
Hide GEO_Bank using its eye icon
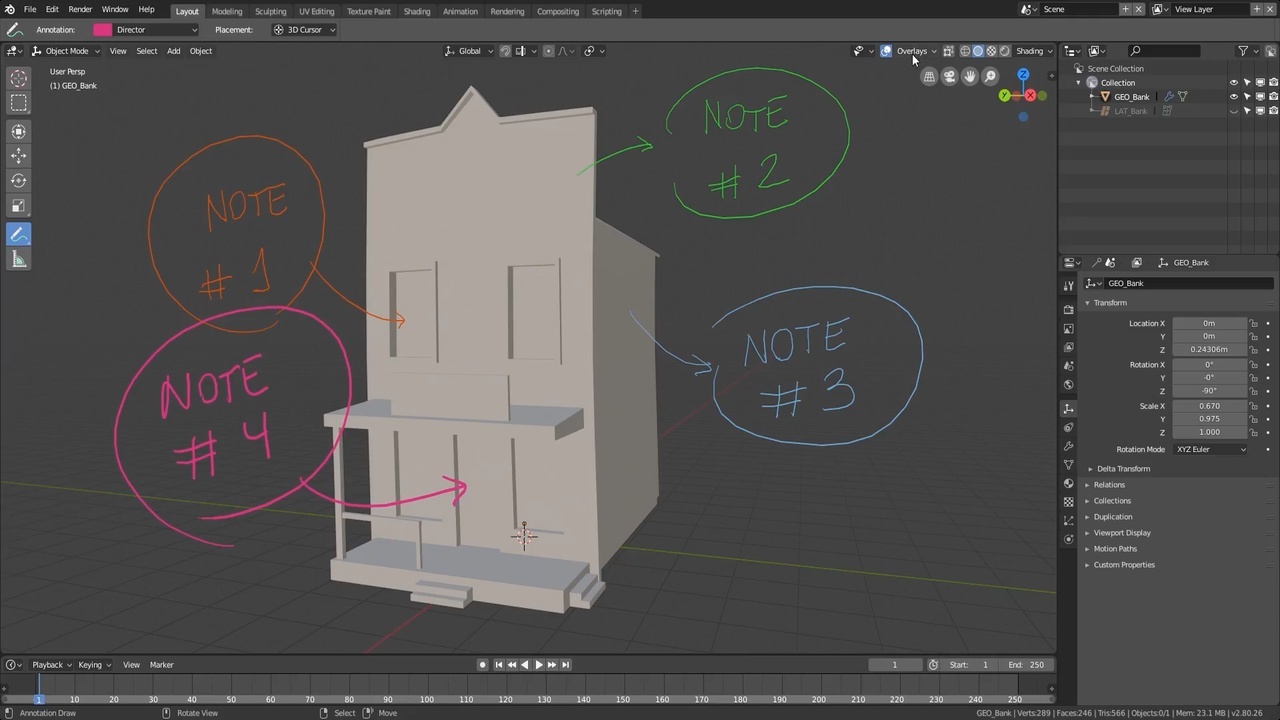coord(1233,97)
